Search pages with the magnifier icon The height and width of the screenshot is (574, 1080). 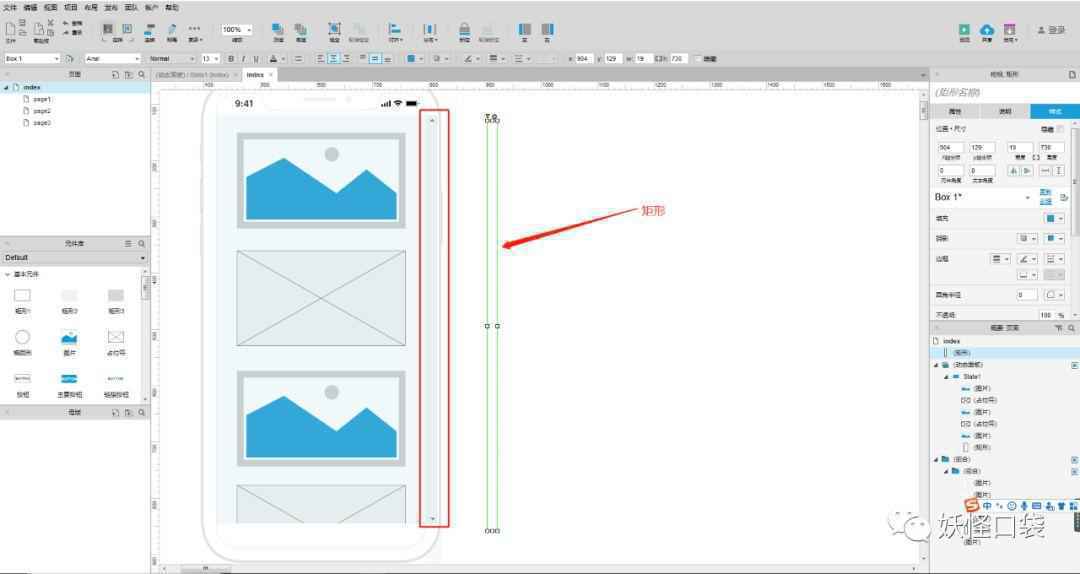coord(141,74)
